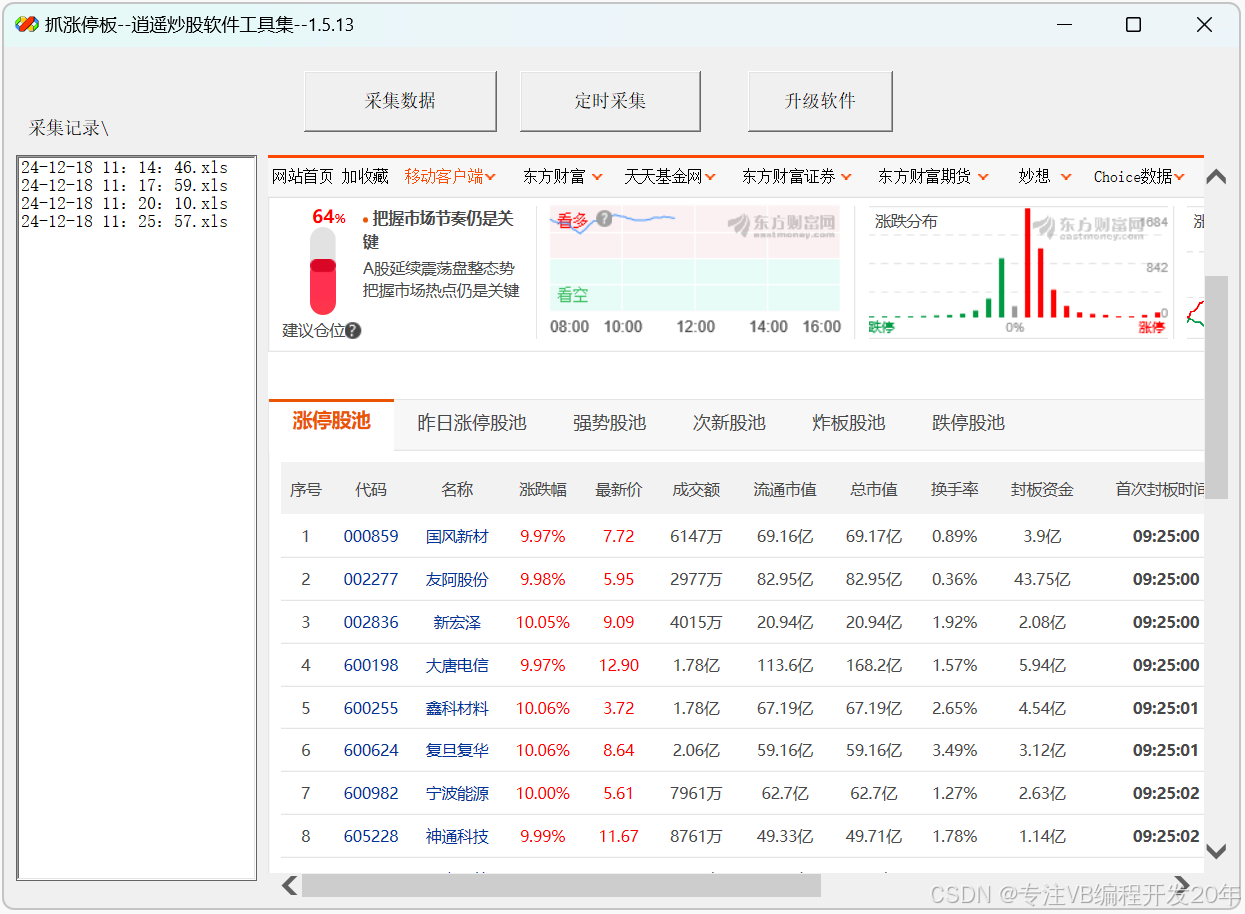The width and height of the screenshot is (1245, 914).
Task: Sort by the 涨跌幅 column header
Action: point(543,490)
